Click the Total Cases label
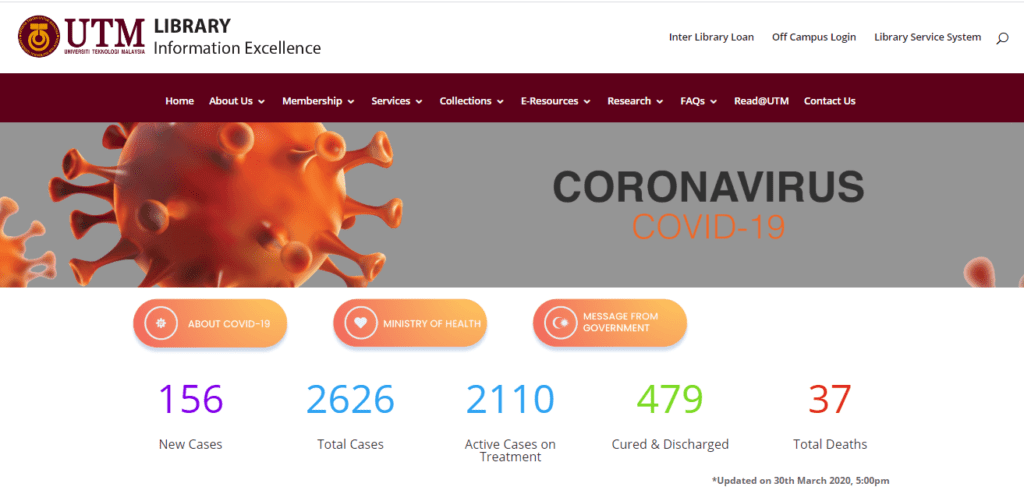 tap(351, 444)
